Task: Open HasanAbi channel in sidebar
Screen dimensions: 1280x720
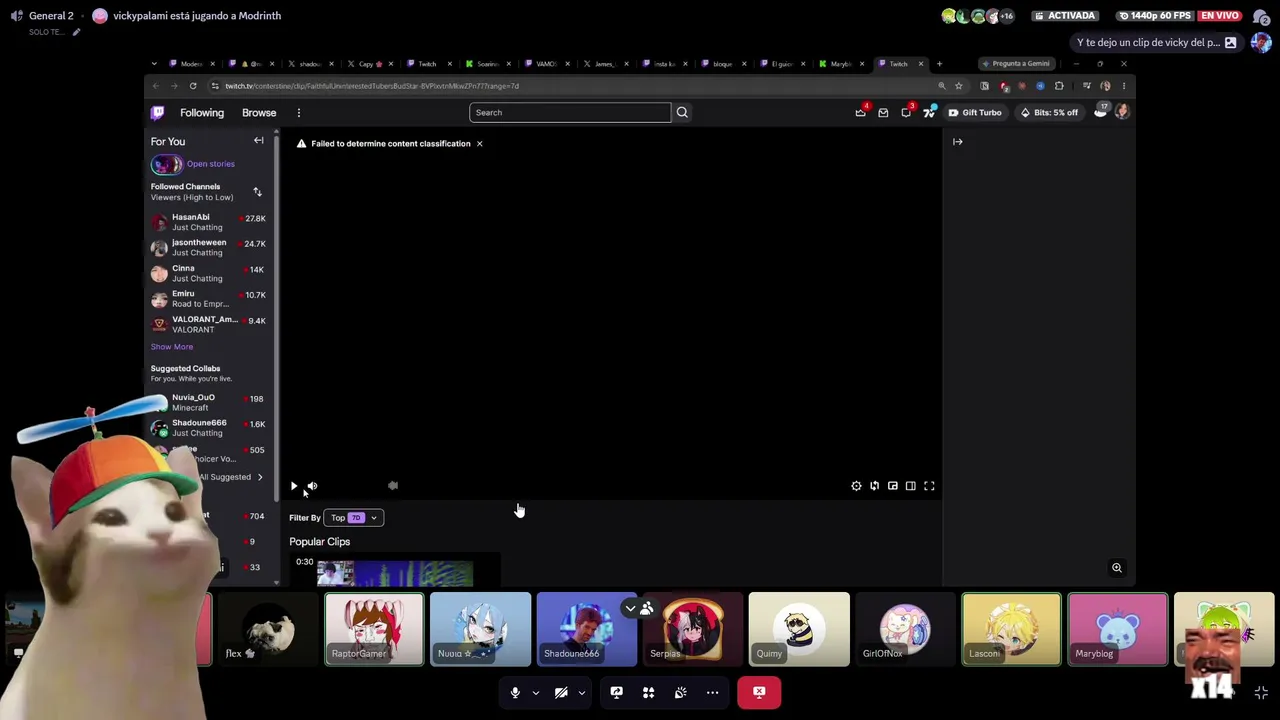Action: [208, 222]
